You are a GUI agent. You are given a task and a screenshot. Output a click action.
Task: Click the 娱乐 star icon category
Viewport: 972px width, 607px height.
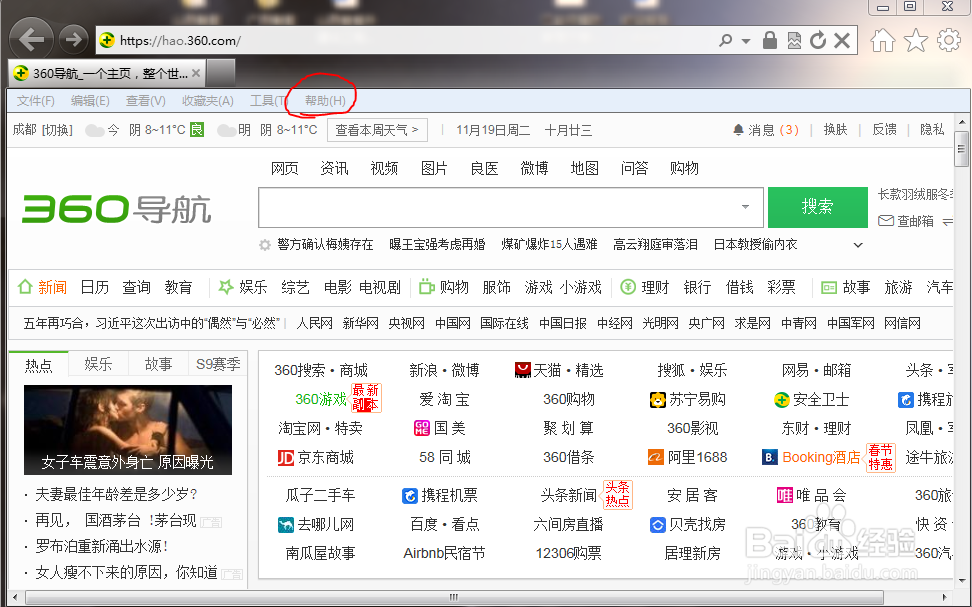coord(226,287)
